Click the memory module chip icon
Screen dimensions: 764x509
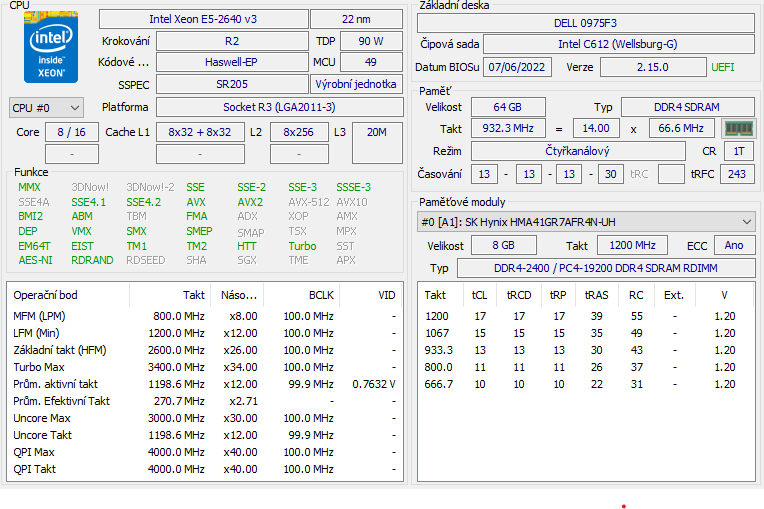[x=739, y=129]
